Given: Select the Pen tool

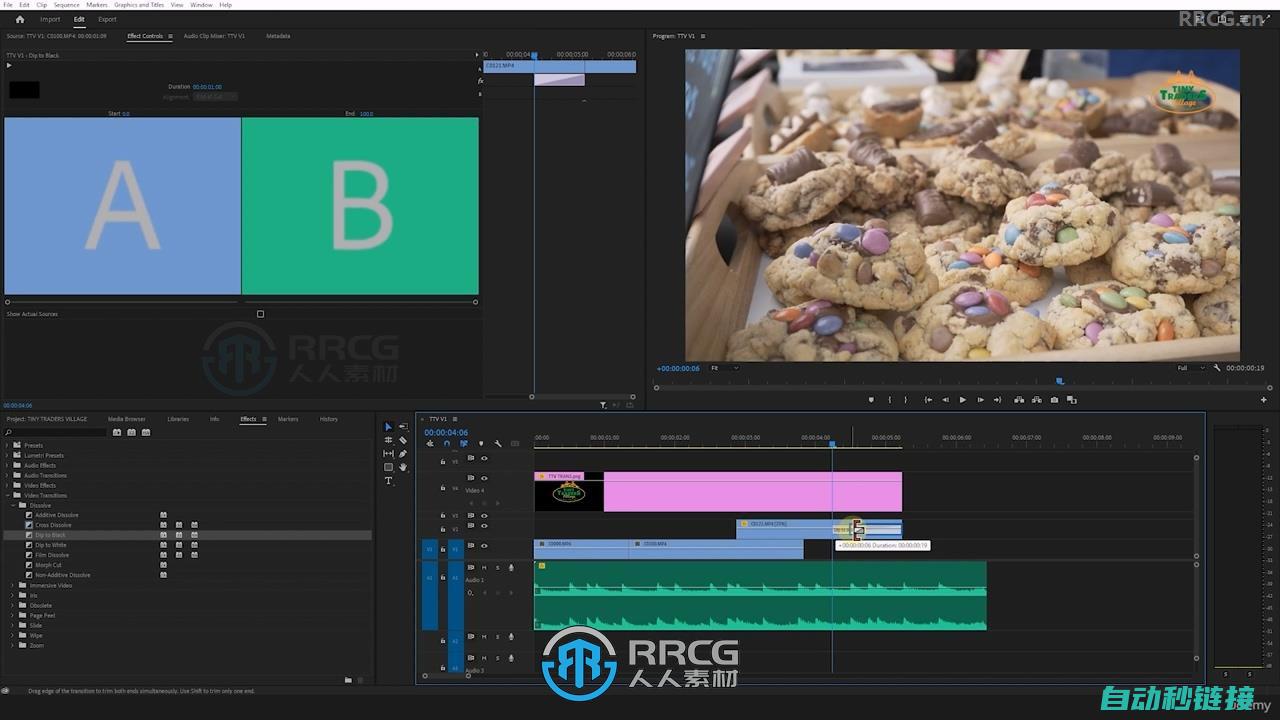Looking at the screenshot, I should click(403, 454).
